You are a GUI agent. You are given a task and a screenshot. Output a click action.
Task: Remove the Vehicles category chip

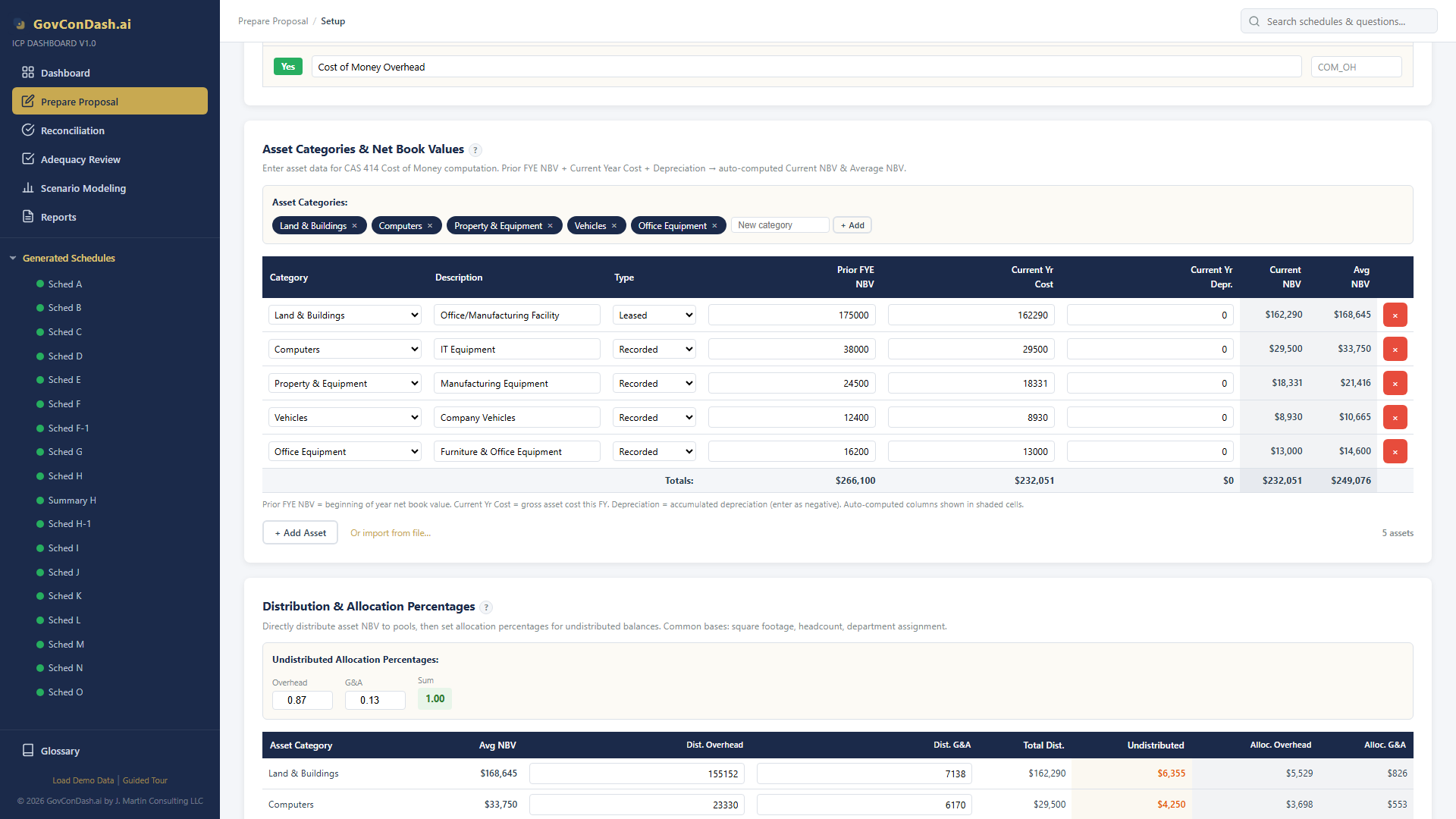click(615, 225)
